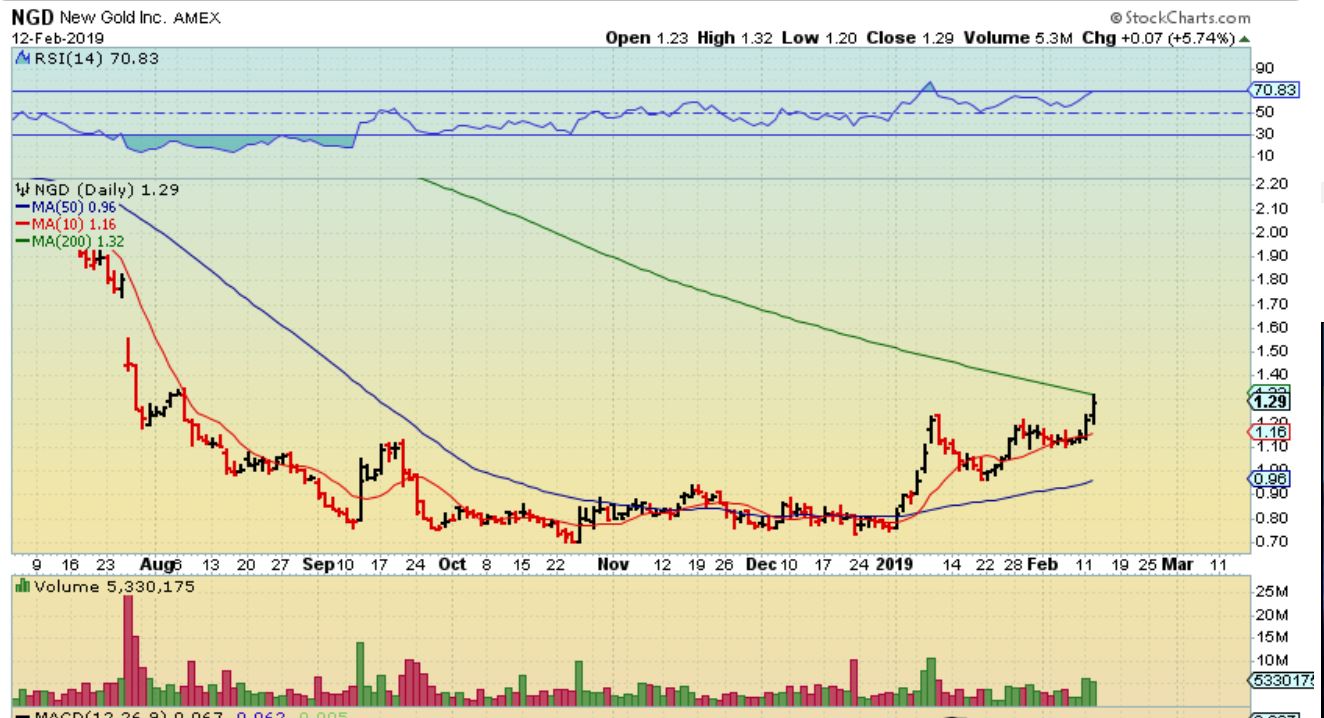
Task: Click the red MA(10) legend line swatch
Action: tap(21, 222)
